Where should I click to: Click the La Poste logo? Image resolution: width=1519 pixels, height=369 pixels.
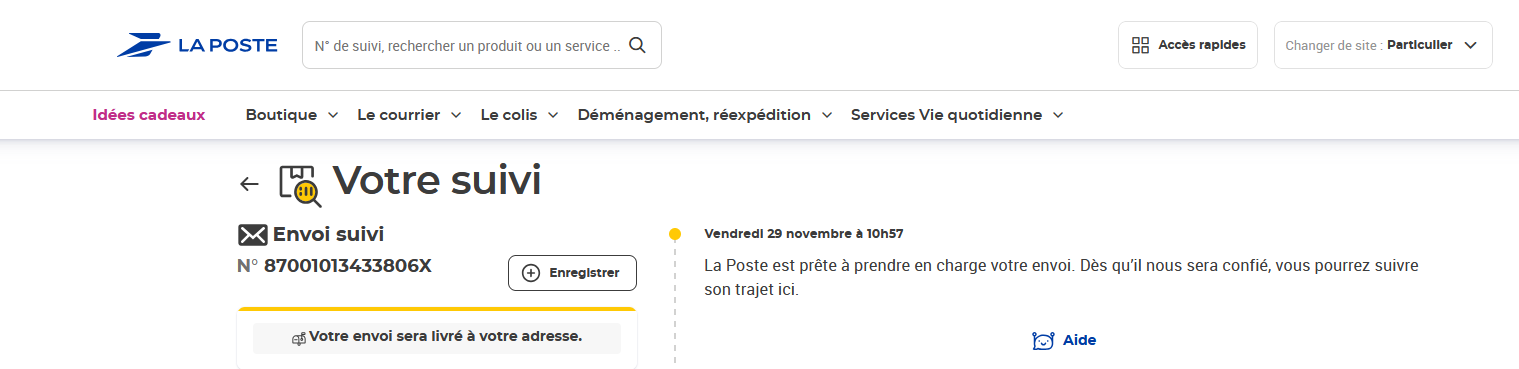click(197, 45)
